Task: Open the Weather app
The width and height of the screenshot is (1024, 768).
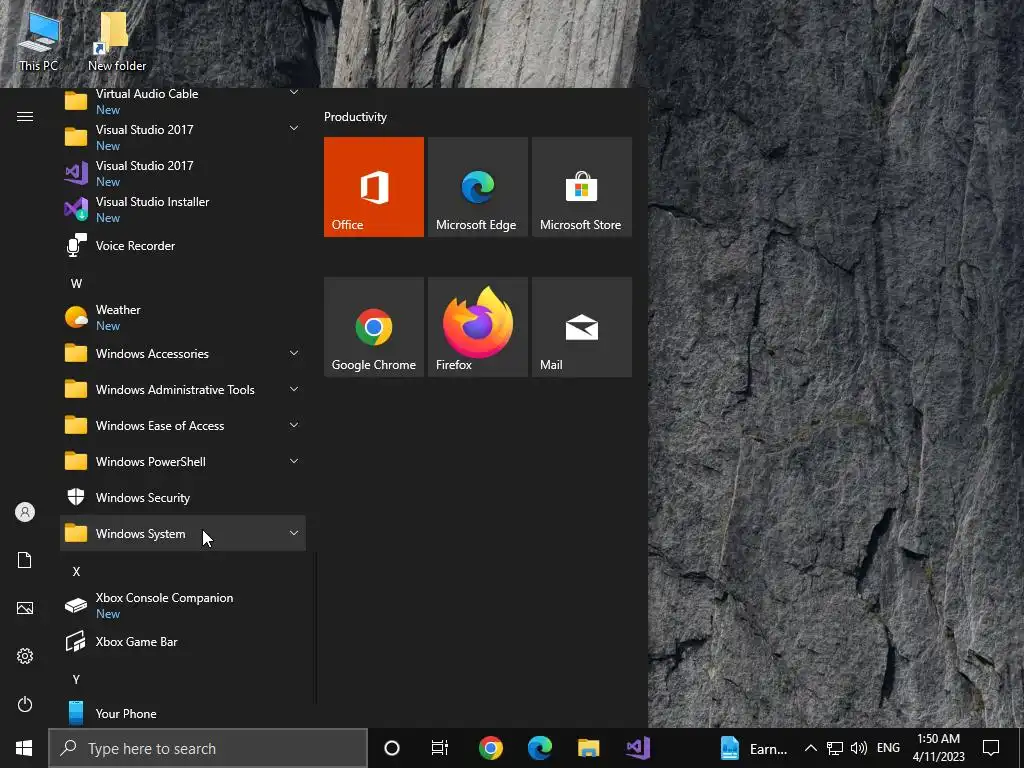Action: point(183,317)
